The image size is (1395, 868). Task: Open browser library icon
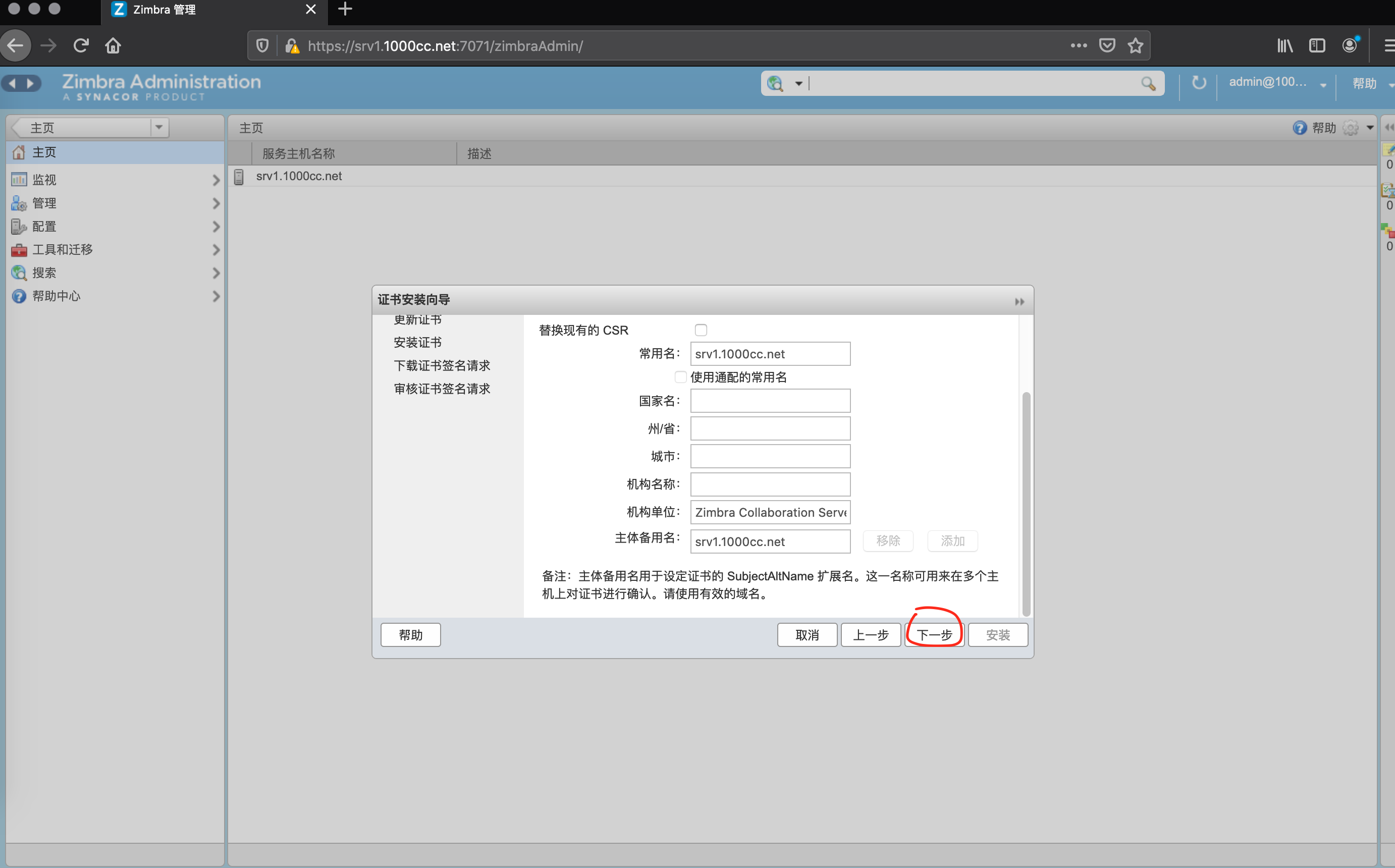1285,45
